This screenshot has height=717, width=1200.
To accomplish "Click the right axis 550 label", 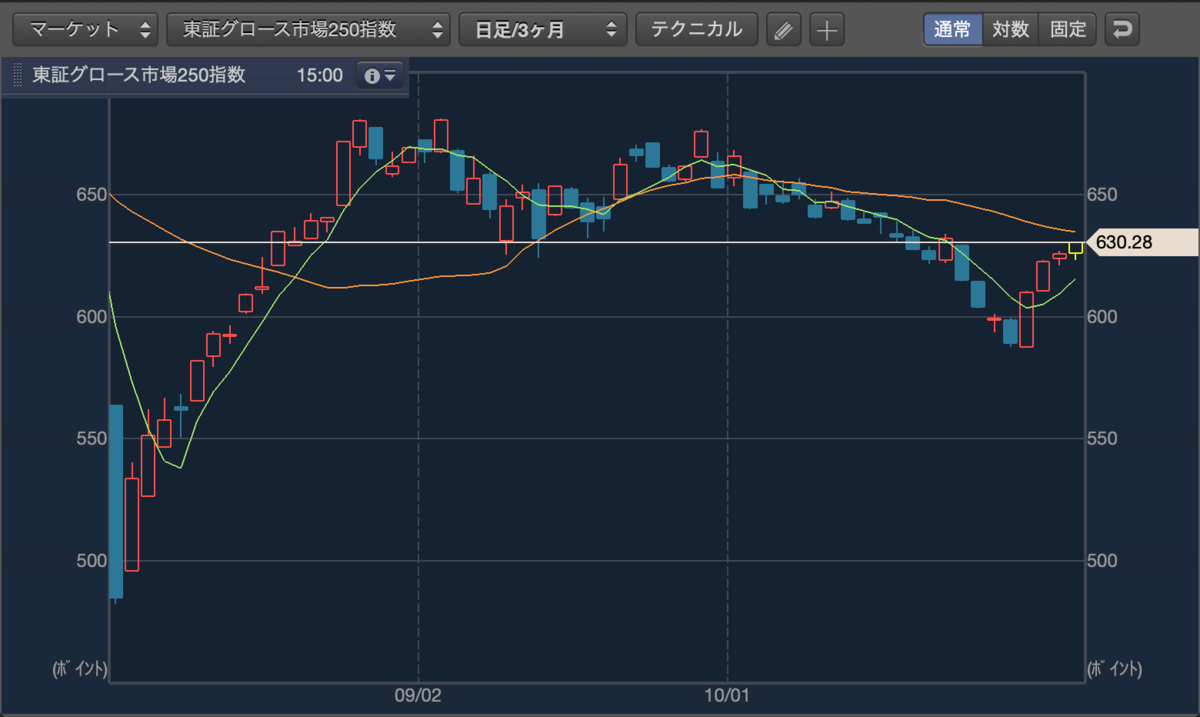I will 1102,438.
